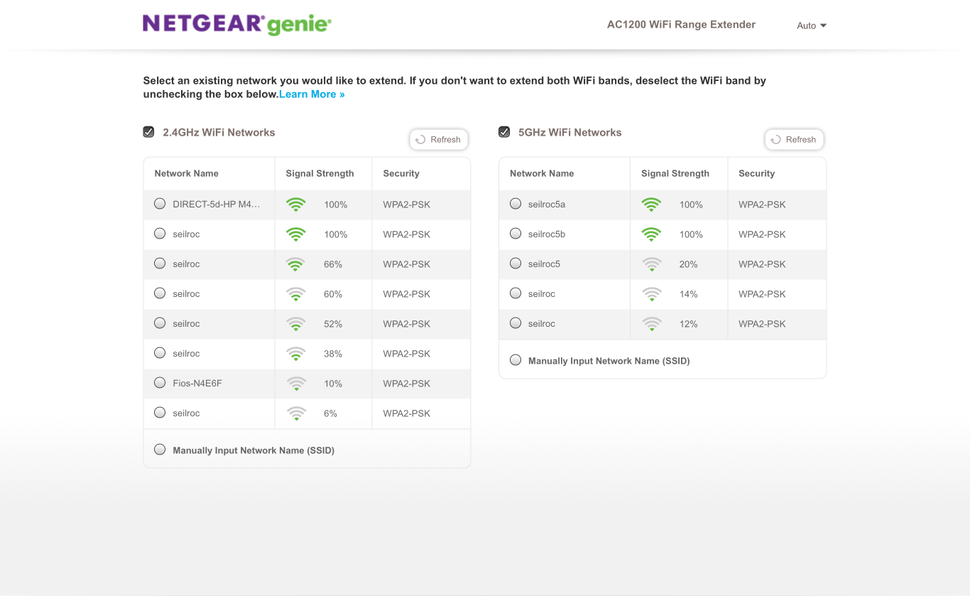Image resolution: width=970 pixels, height=596 pixels.
Task: Click the NETGEAR genie logo
Action: (x=237, y=22)
